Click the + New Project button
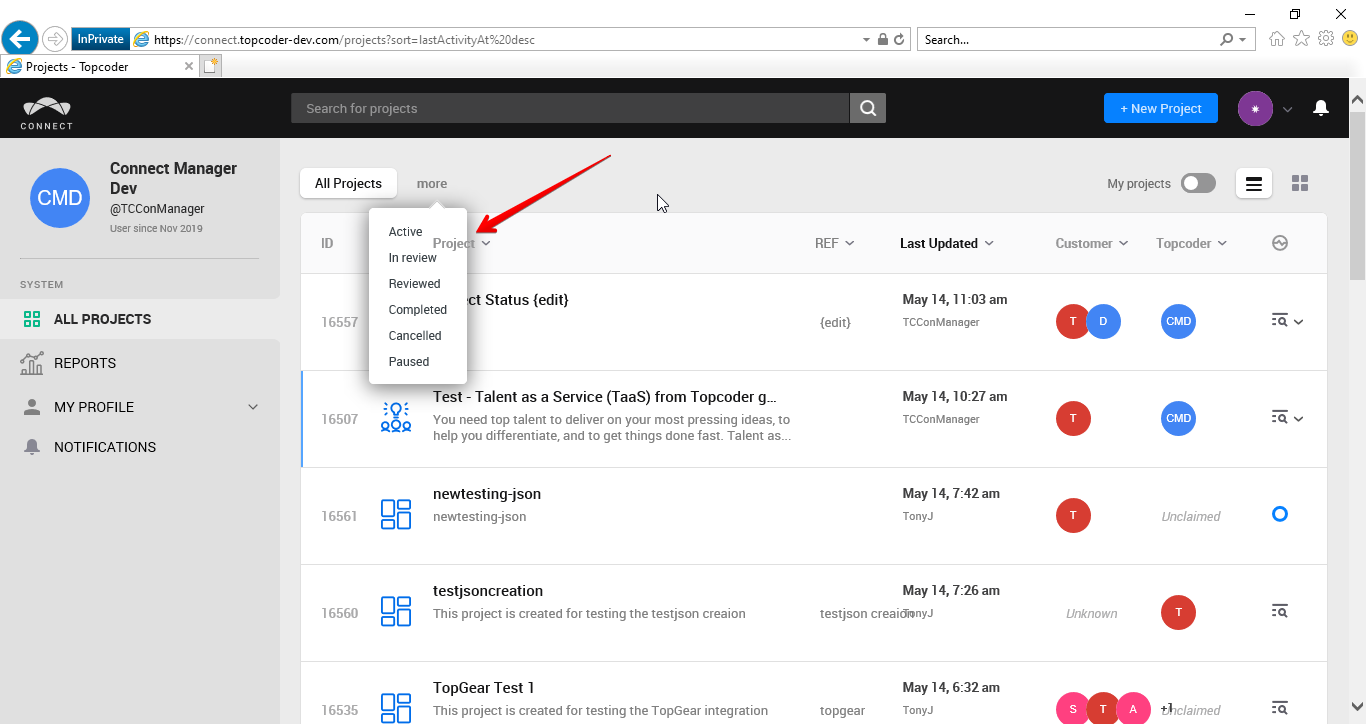Image resolution: width=1366 pixels, height=724 pixels. [x=1161, y=108]
